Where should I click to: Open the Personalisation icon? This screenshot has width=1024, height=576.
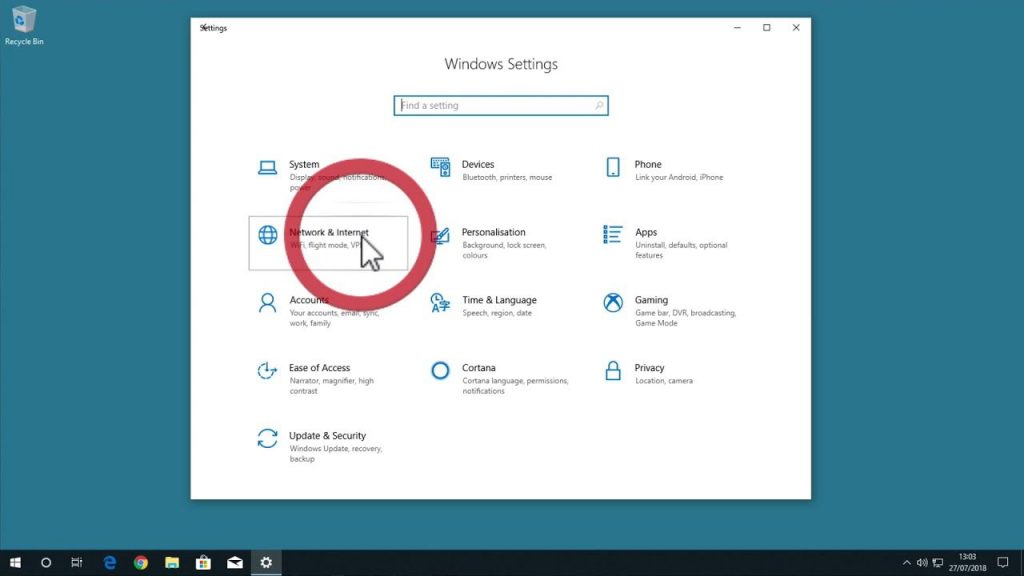[x=440, y=236]
